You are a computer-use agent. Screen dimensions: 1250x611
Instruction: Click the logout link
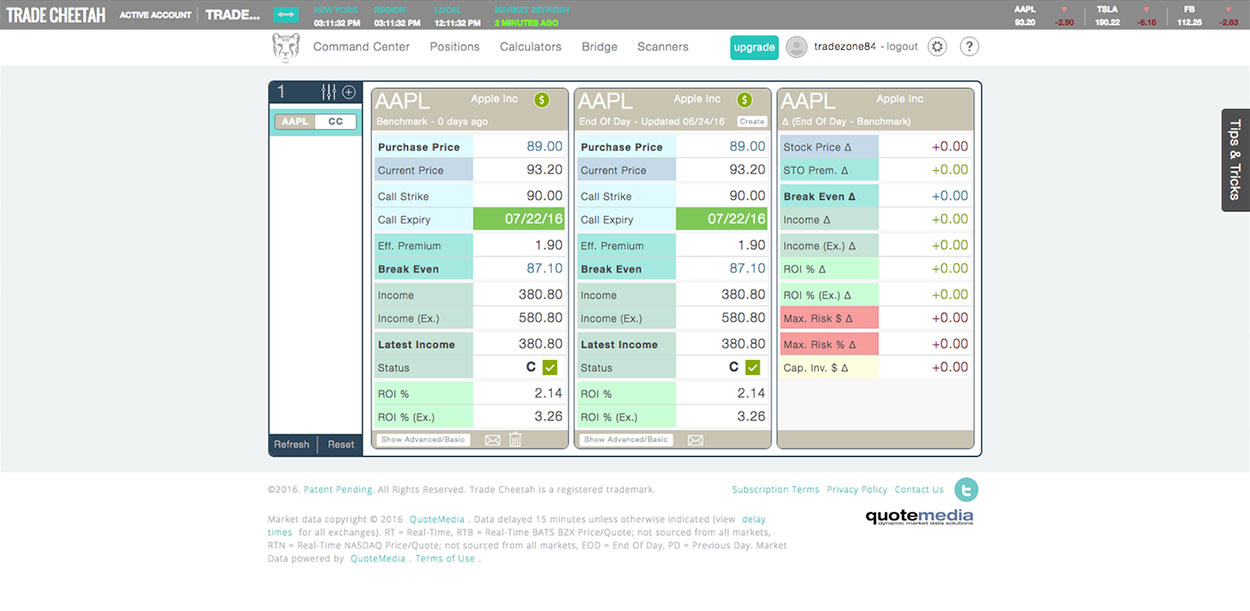[901, 47]
